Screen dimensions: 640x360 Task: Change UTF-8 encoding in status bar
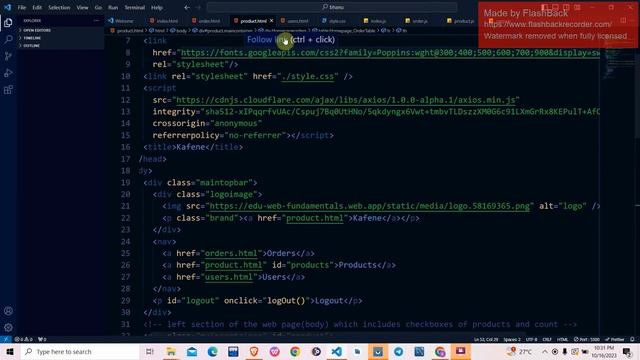[x=531, y=339]
